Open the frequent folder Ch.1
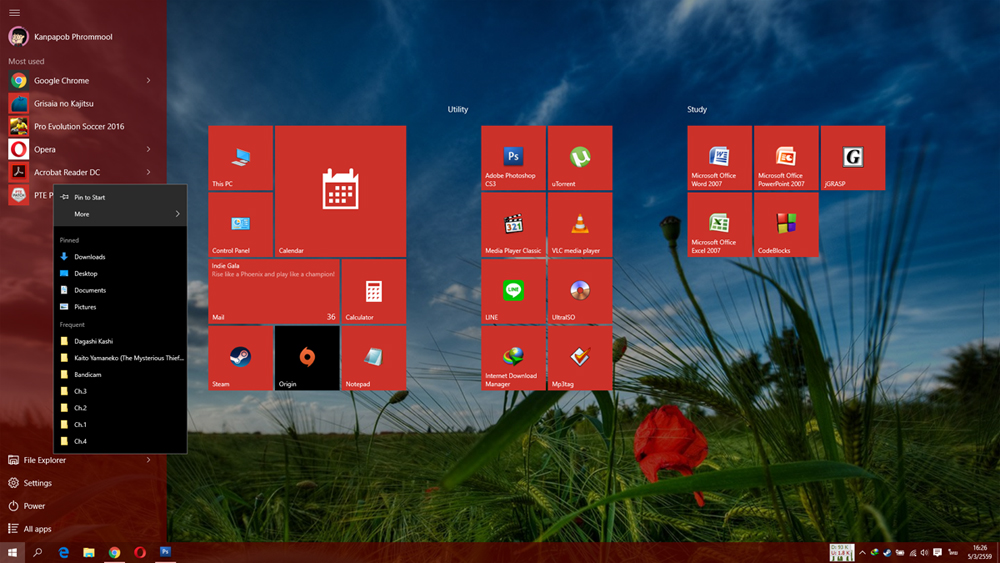Screen dimensions: 1000x563 pyautogui.click(x=121, y=425)
